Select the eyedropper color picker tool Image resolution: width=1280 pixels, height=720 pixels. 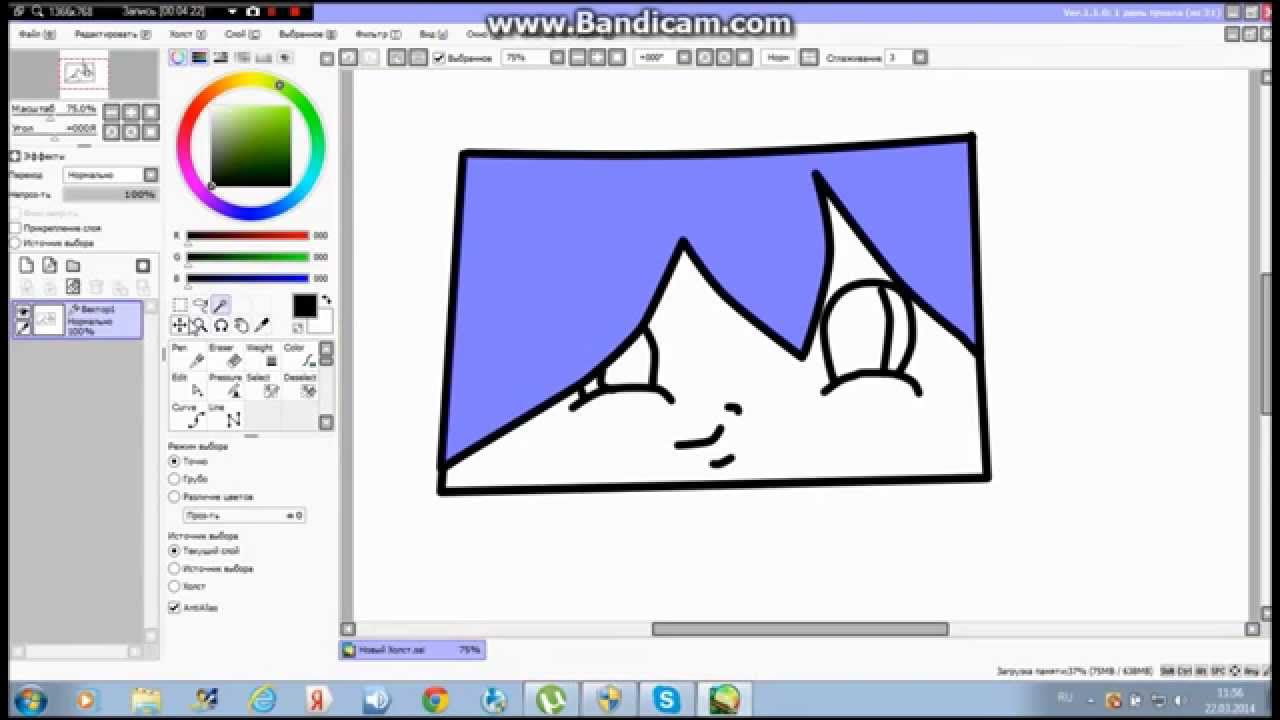click(262, 325)
